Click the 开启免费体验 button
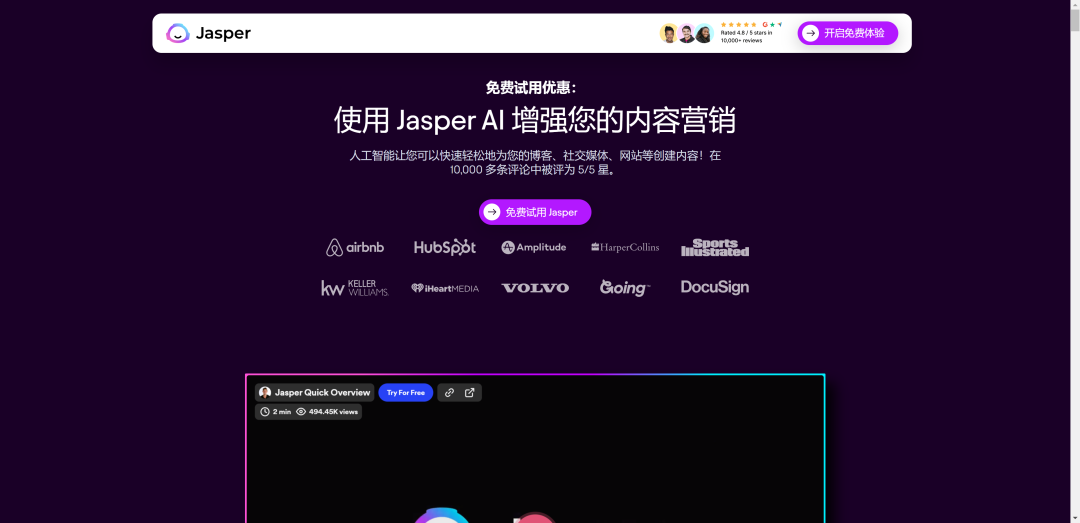This screenshot has width=1080, height=523. click(x=847, y=33)
